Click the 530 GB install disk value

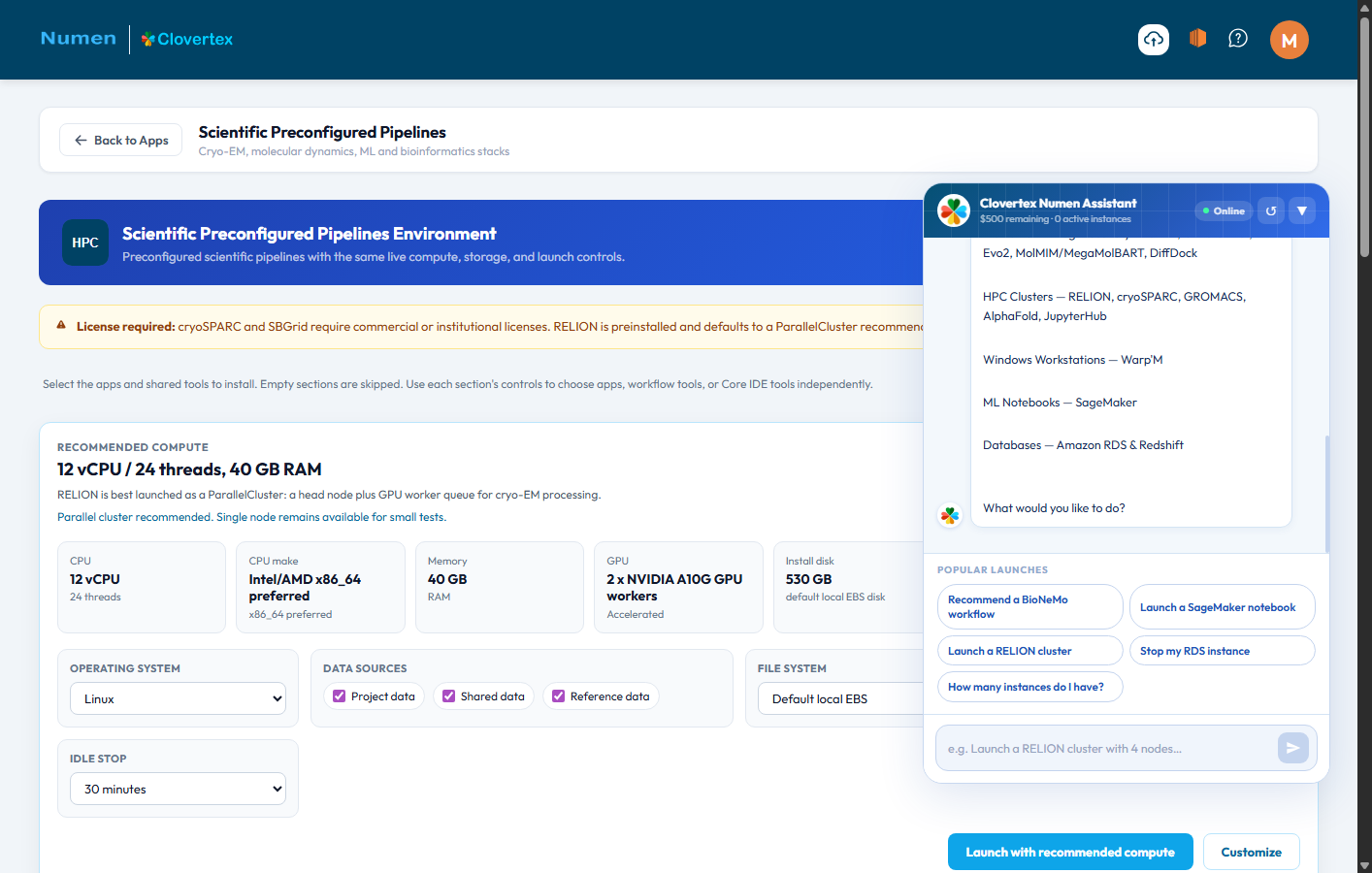[x=808, y=579]
